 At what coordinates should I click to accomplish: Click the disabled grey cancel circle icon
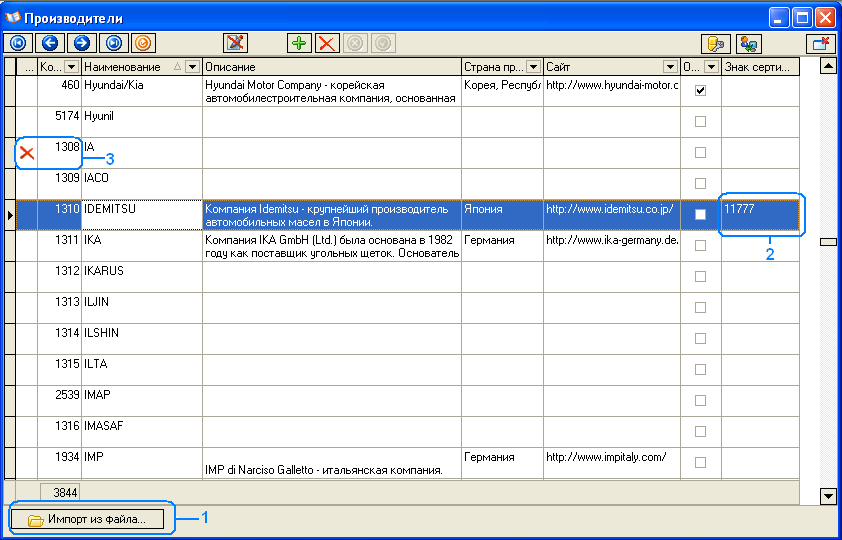coord(354,43)
